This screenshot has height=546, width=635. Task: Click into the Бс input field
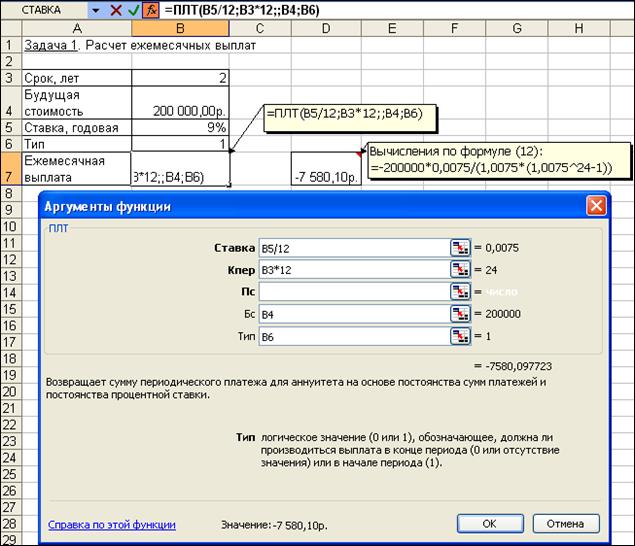tap(350, 314)
